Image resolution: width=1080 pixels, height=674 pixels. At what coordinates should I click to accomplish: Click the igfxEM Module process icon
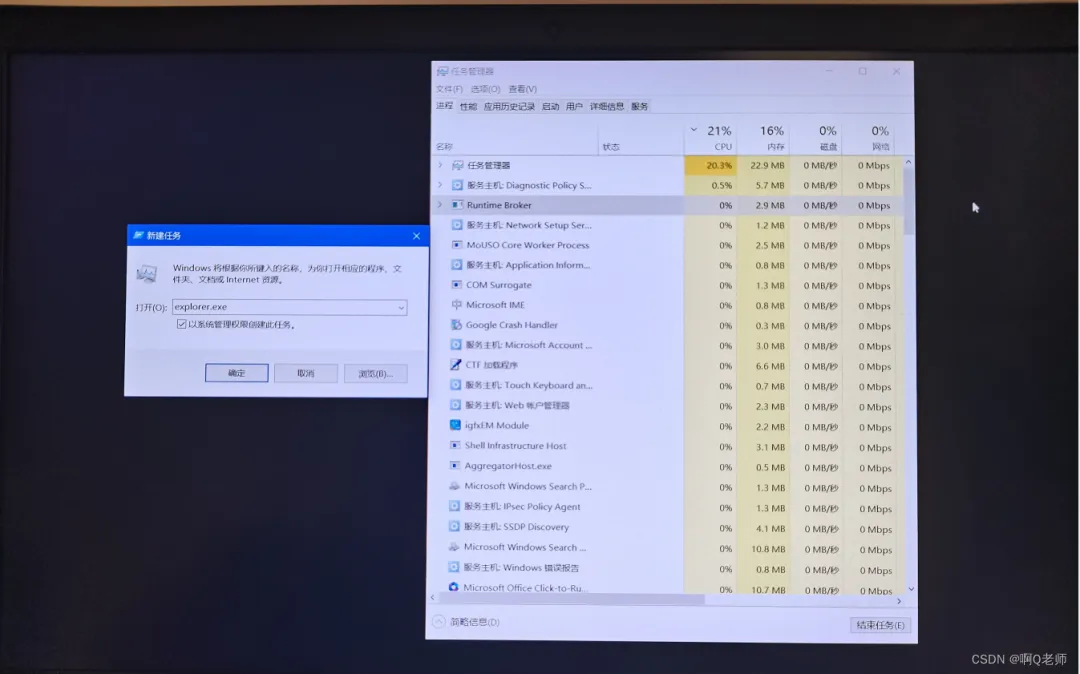(x=455, y=426)
